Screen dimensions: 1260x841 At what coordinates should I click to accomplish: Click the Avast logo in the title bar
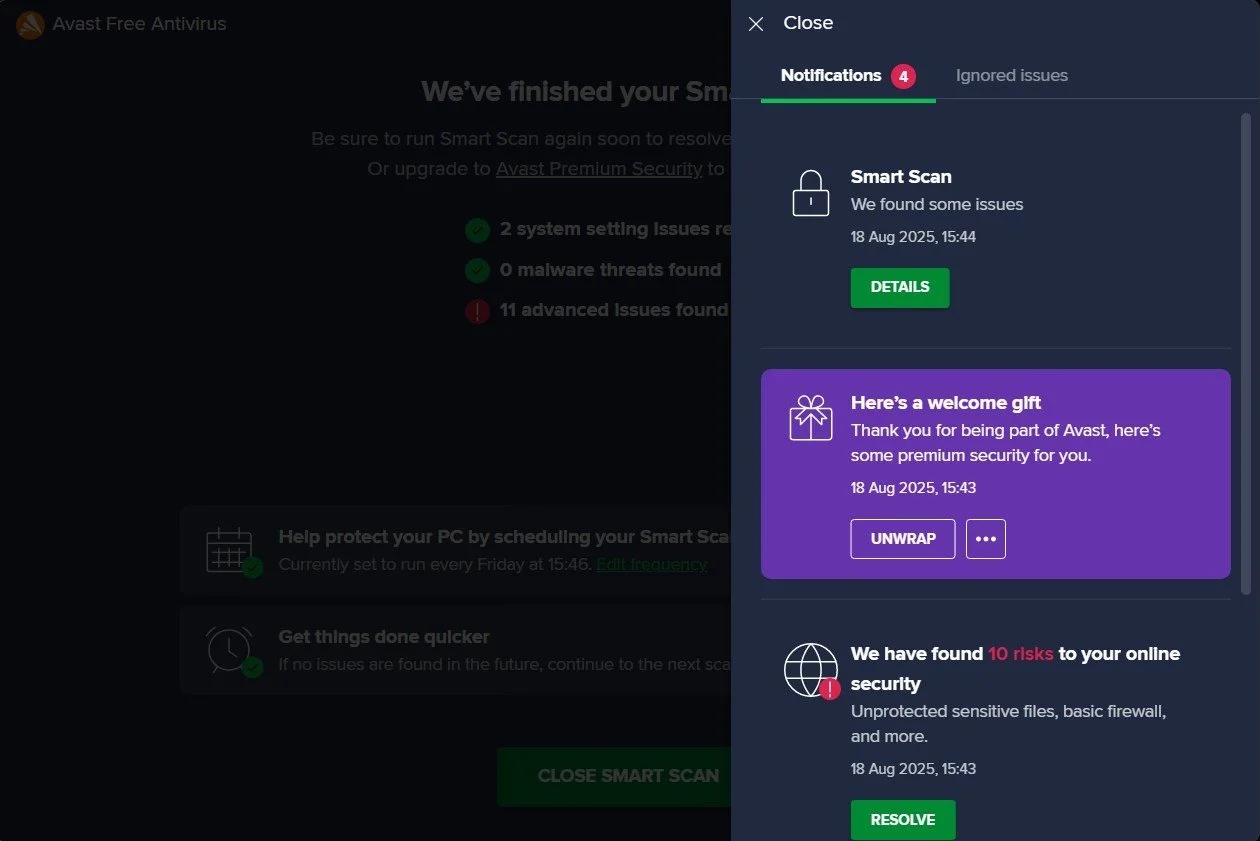pos(29,24)
